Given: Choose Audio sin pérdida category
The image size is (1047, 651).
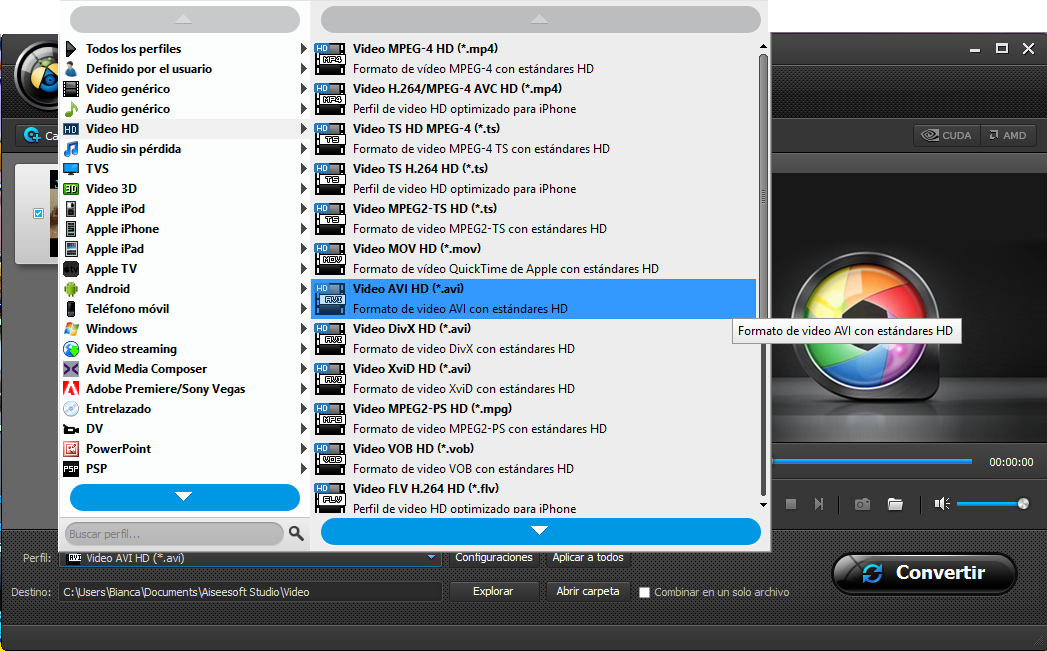Looking at the screenshot, I should (133, 149).
